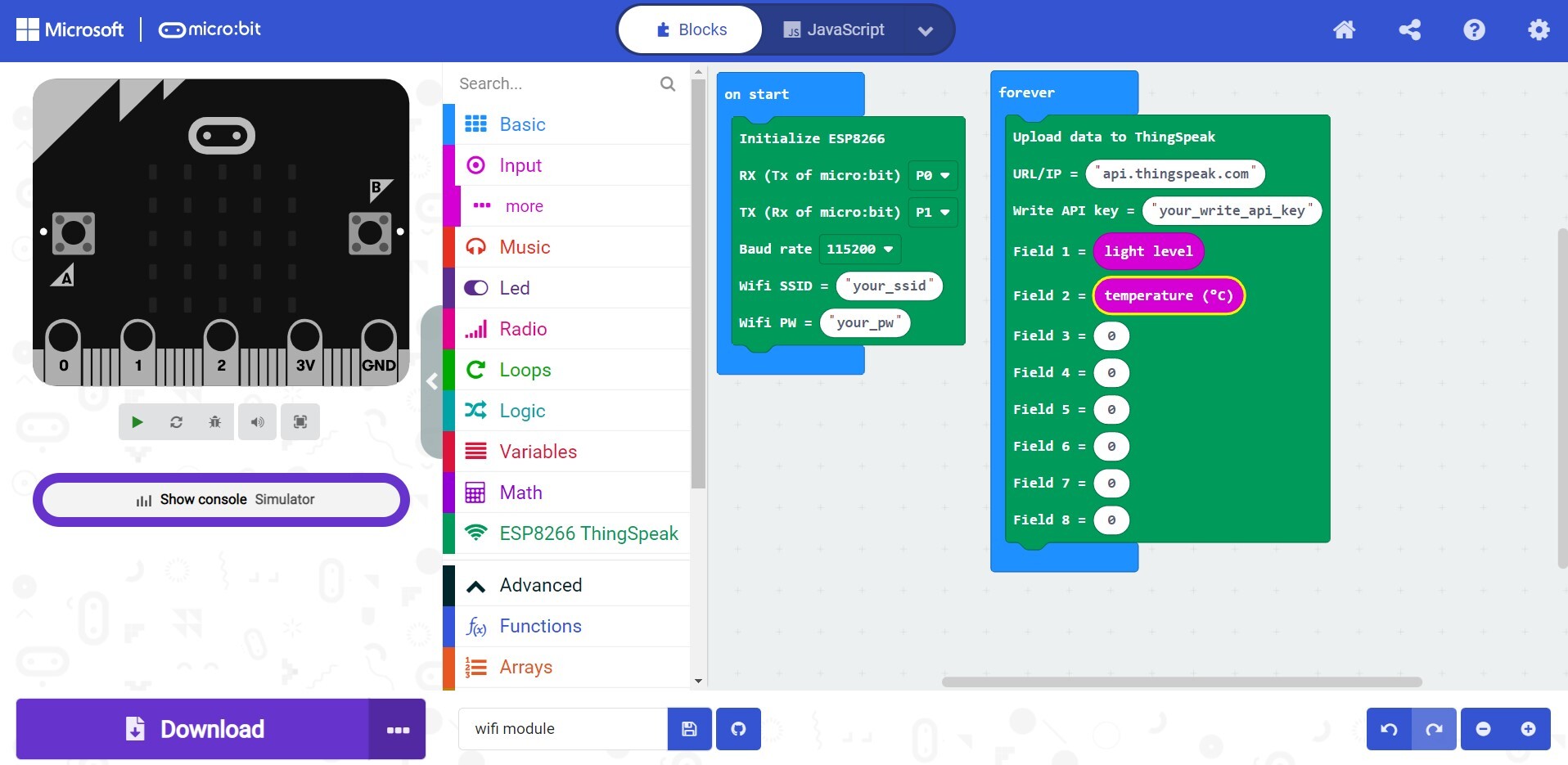This screenshot has height=765, width=1568.
Task: Expand more Input blocks
Action: 566,206
